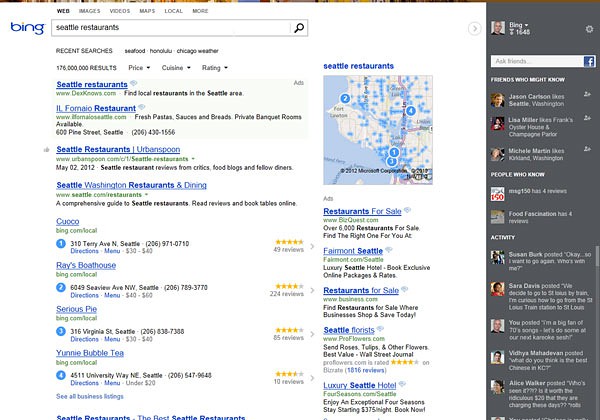Screen dimensions: 600x420
Task: Click the Bing logo
Action: (x=26, y=29)
